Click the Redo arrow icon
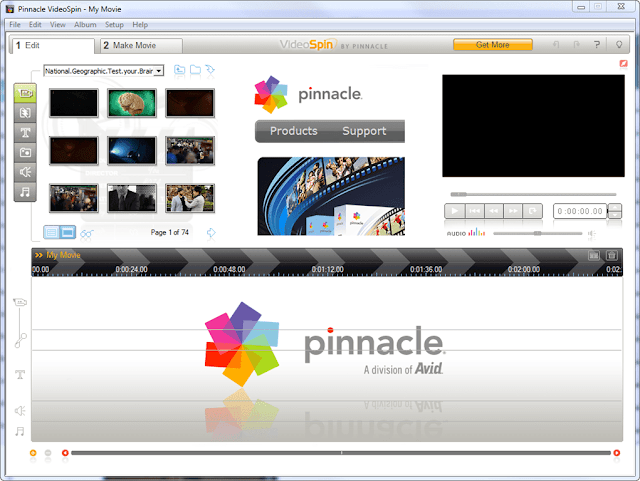Screen dimensions: 640x481 576,45
